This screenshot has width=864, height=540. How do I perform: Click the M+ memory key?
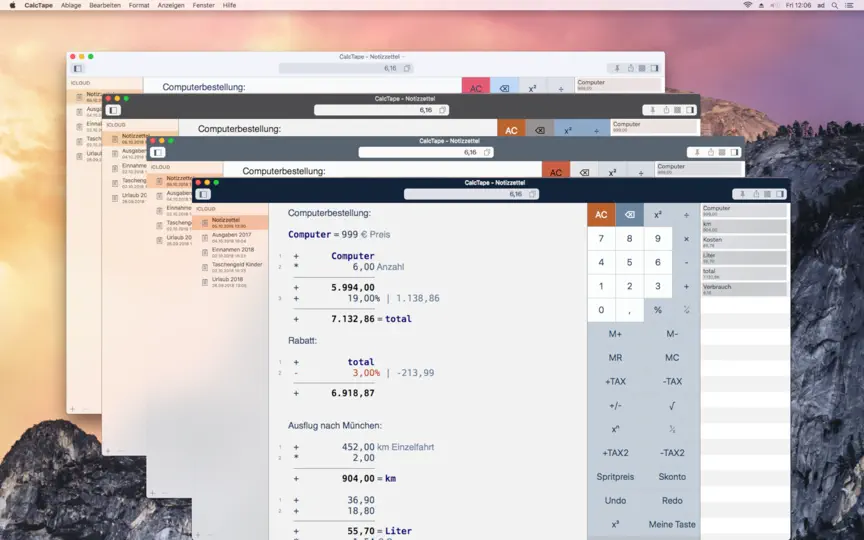[x=615, y=333]
